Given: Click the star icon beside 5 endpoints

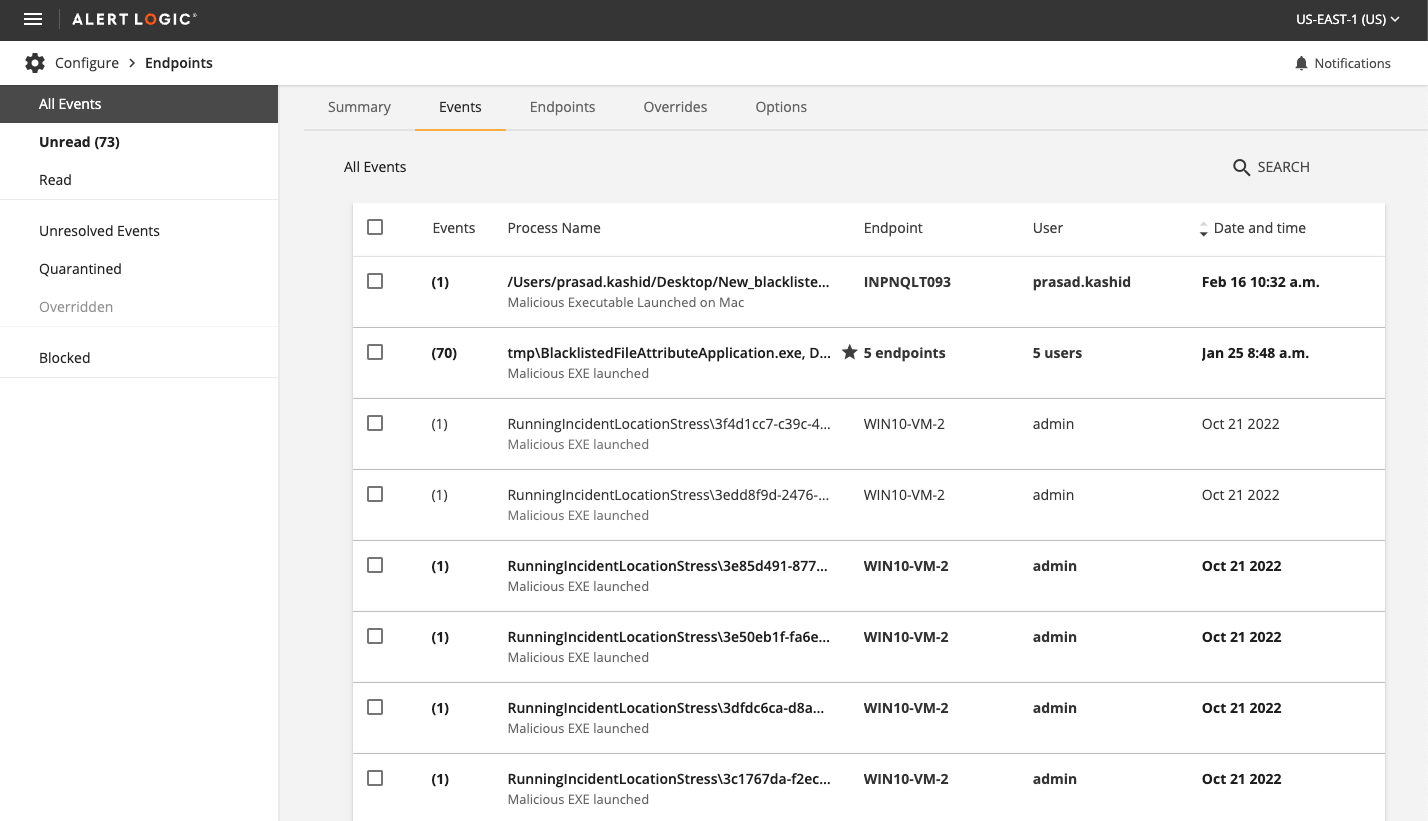Looking at the screenshot, I should 850,353.
